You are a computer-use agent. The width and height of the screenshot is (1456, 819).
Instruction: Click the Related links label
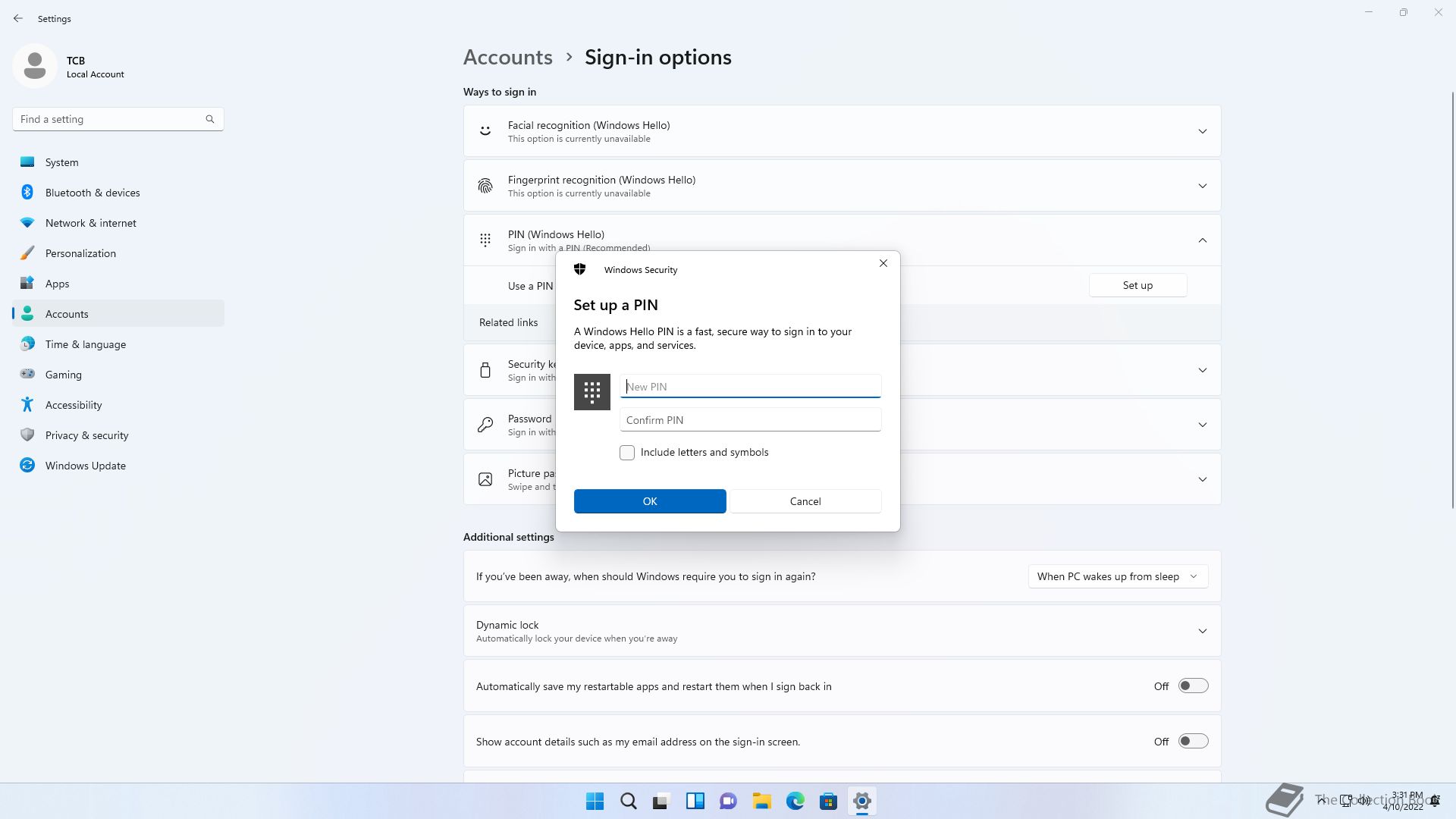[x=508, y=322]
